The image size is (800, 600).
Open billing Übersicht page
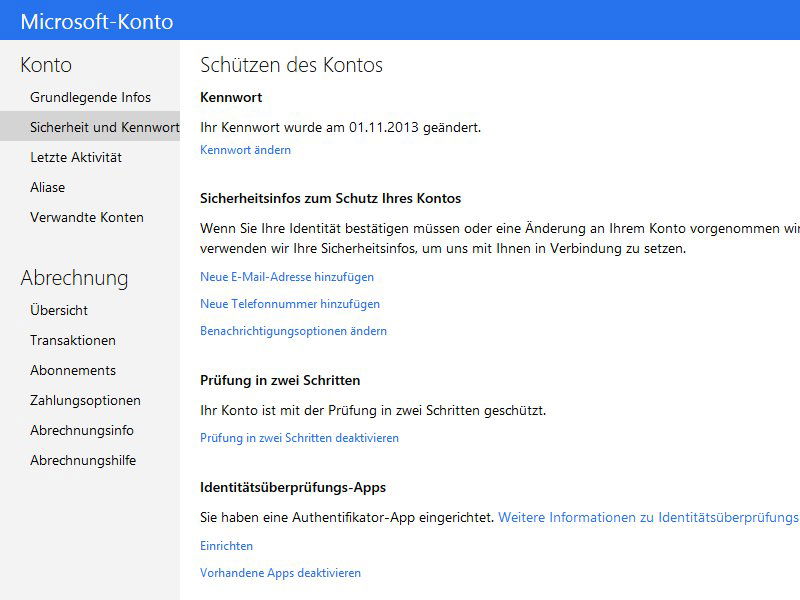[x=59, y=310]
